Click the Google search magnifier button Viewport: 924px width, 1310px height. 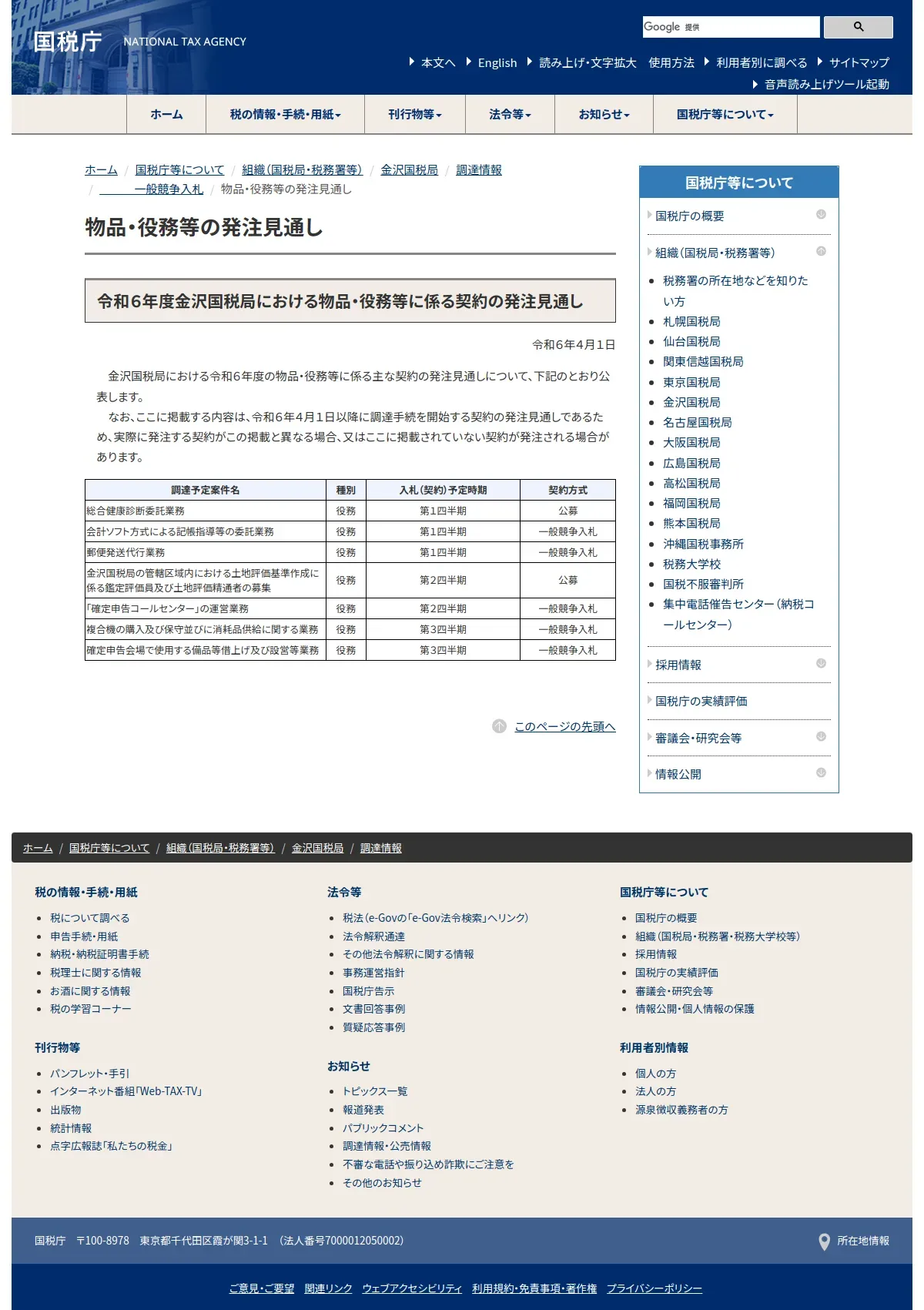point(858,27)
